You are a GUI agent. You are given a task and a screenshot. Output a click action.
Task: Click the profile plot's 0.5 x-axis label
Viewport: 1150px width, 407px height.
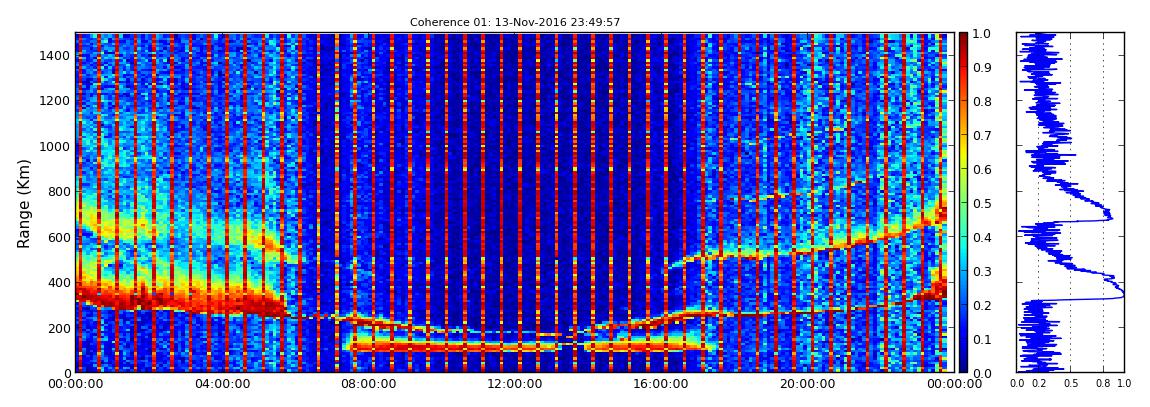point(1071,384)
